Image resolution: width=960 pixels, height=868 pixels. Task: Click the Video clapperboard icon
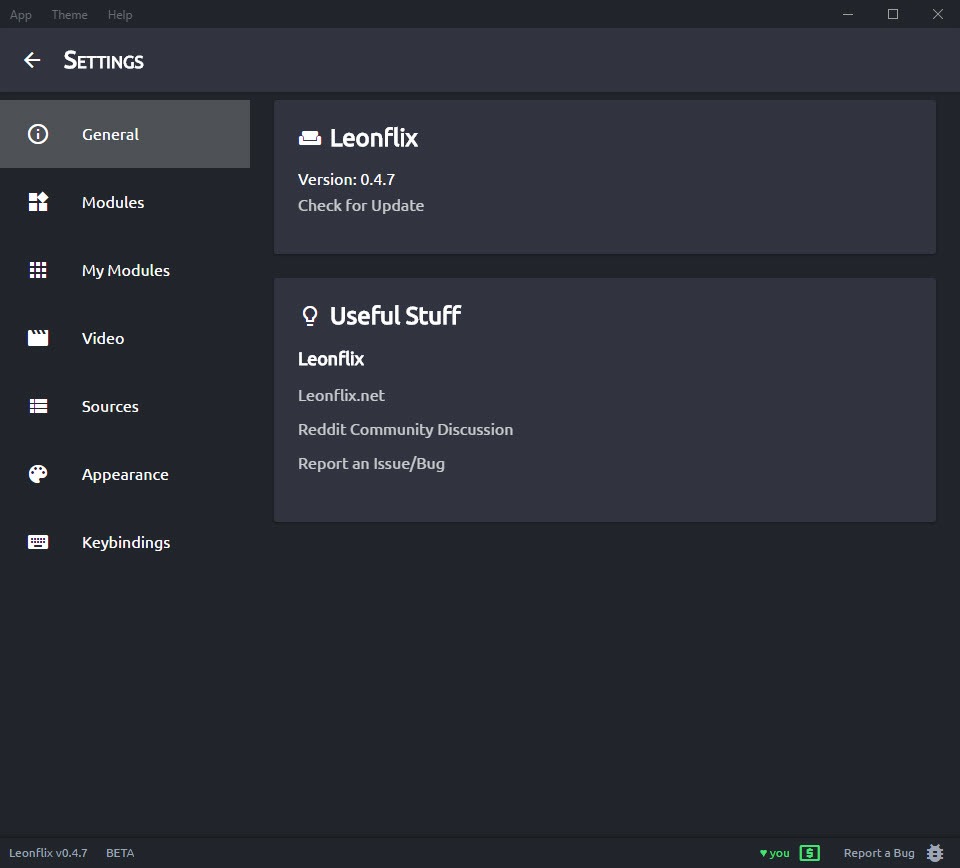(38, 338)
